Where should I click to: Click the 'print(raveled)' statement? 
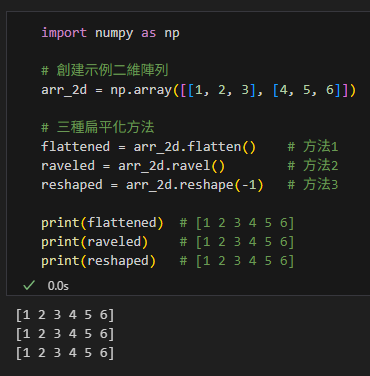(94, 242)
